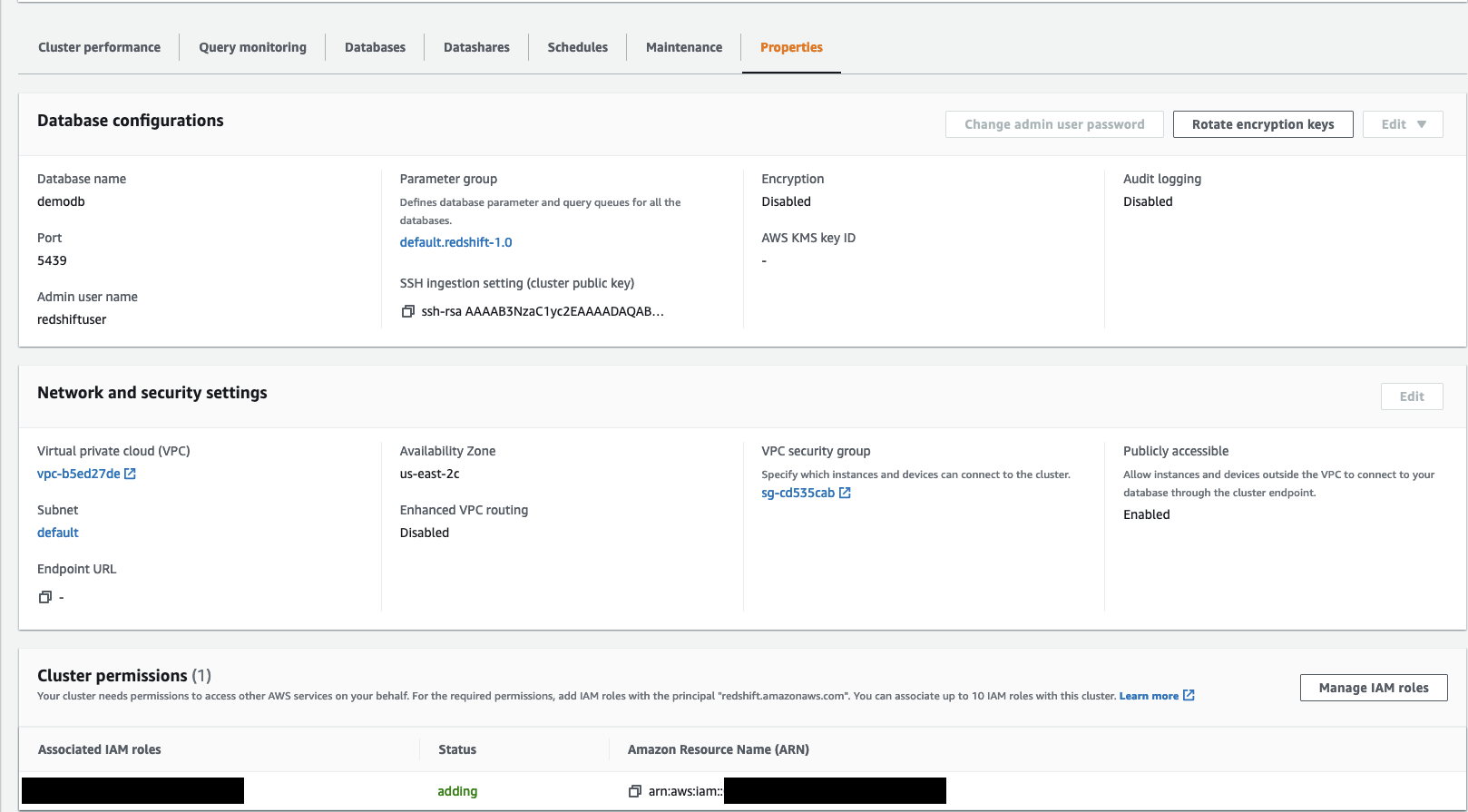Click the adding status text
Screen dimensions: 1468x812
click(457, 791)
